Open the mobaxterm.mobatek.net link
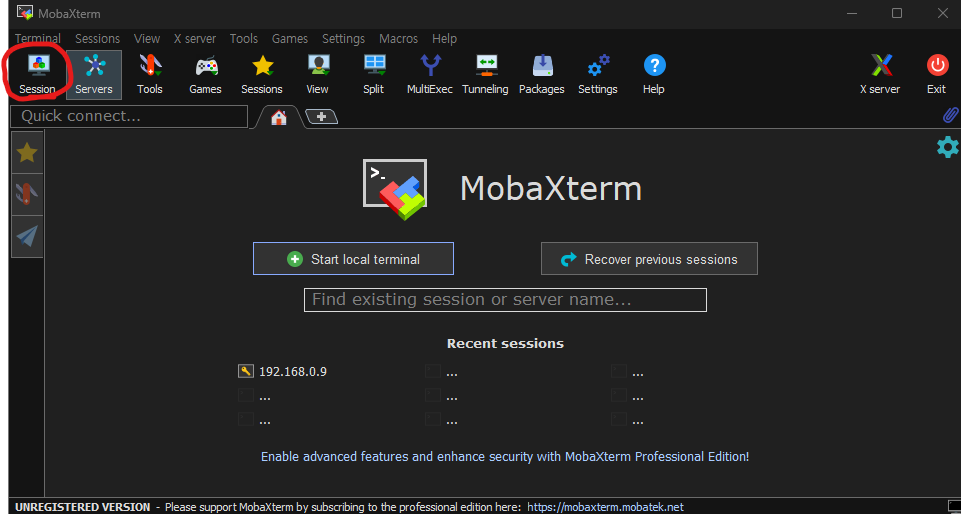961x514 pixels. click(606, 507)
